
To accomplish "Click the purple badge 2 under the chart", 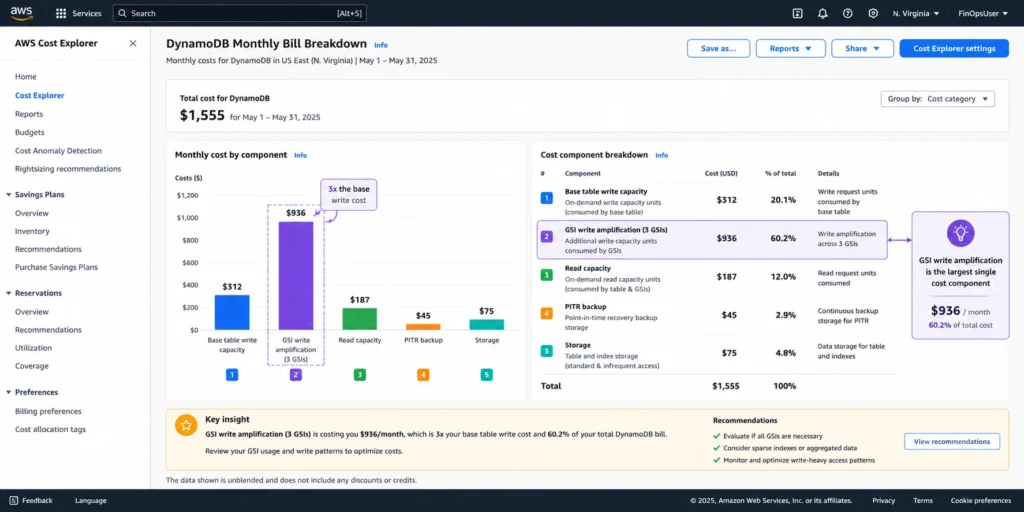I will [296, 375].
